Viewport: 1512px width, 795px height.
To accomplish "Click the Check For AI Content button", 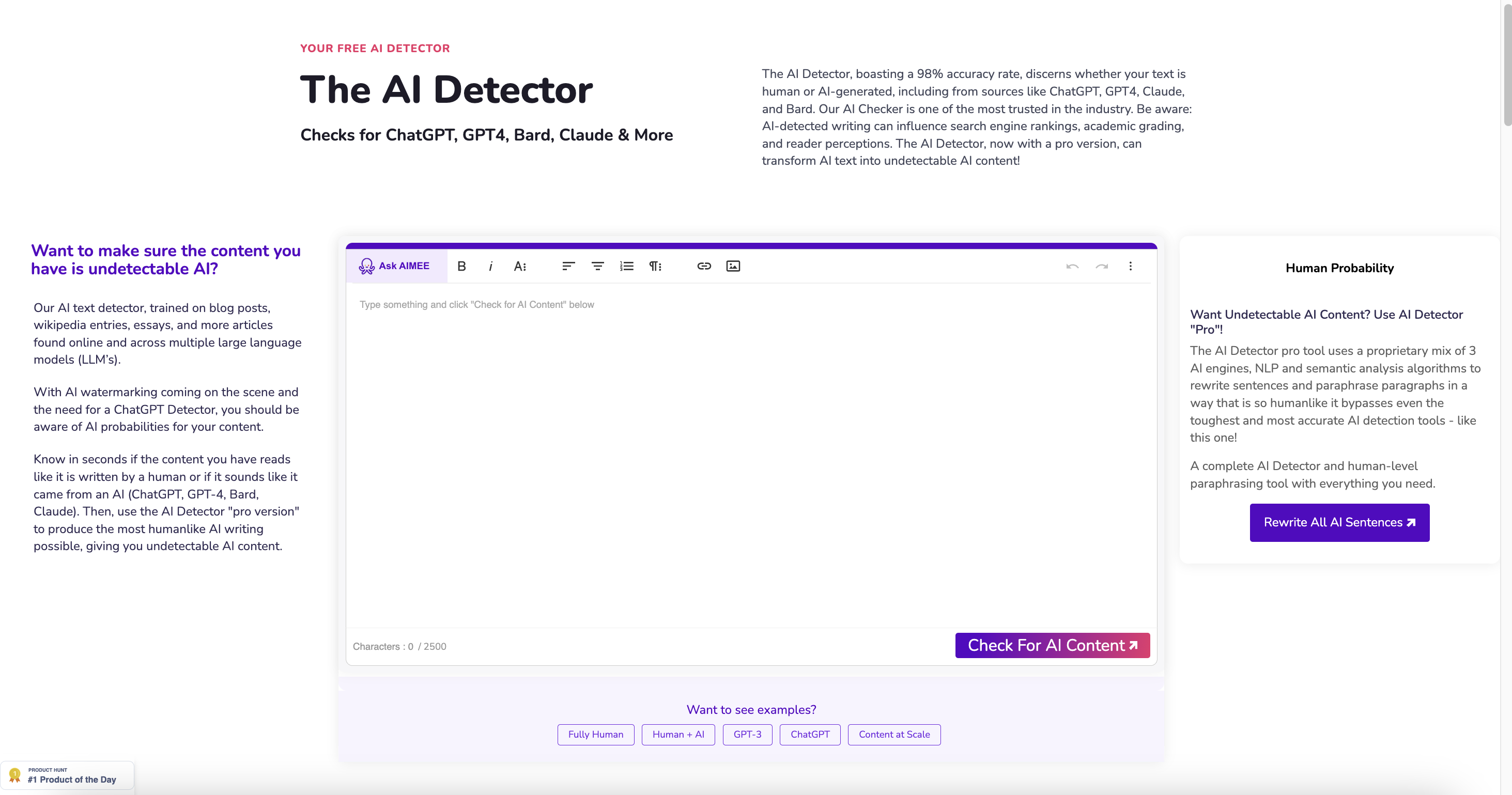I will point(1053,645).
